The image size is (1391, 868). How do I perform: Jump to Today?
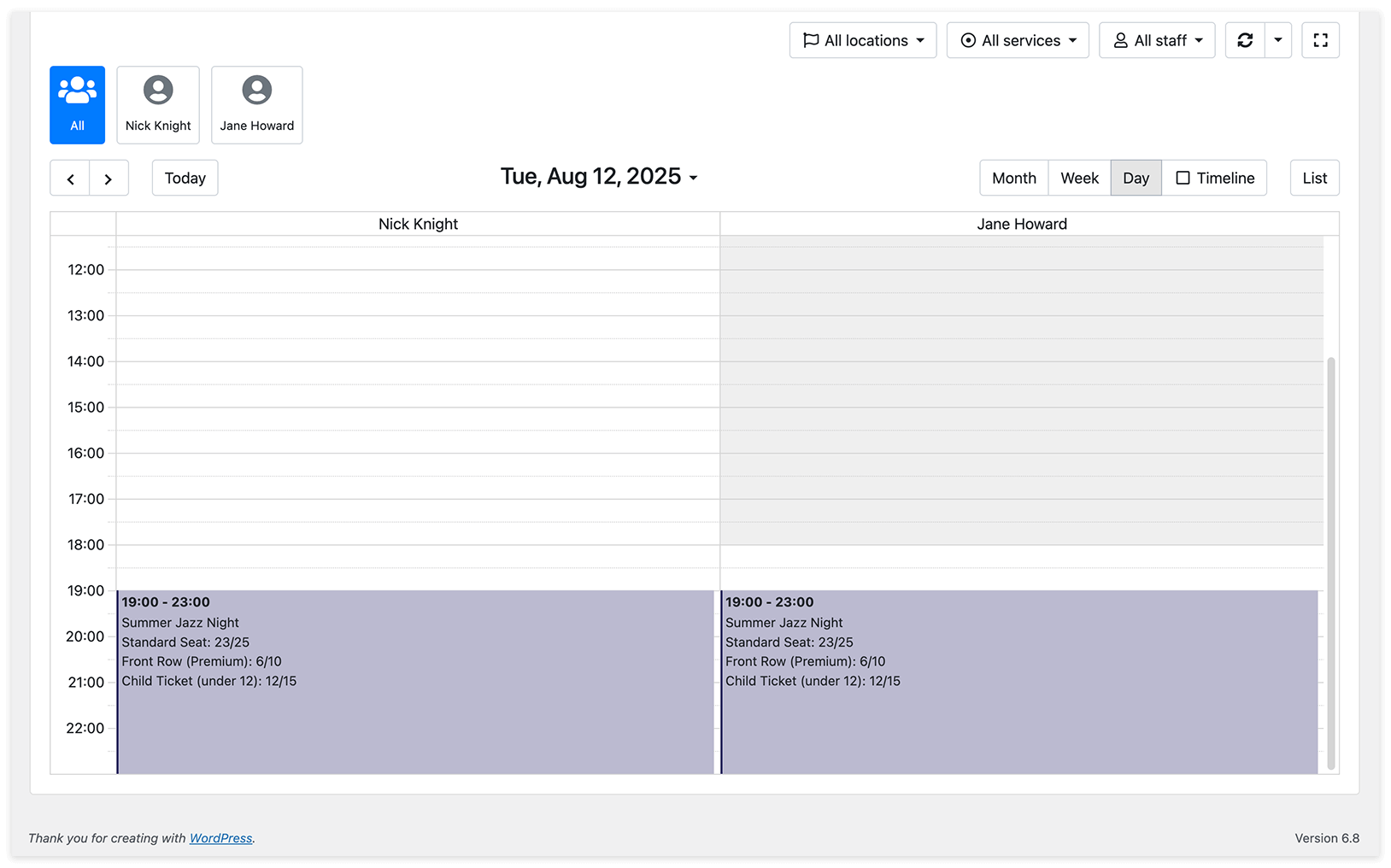[185, 179]
